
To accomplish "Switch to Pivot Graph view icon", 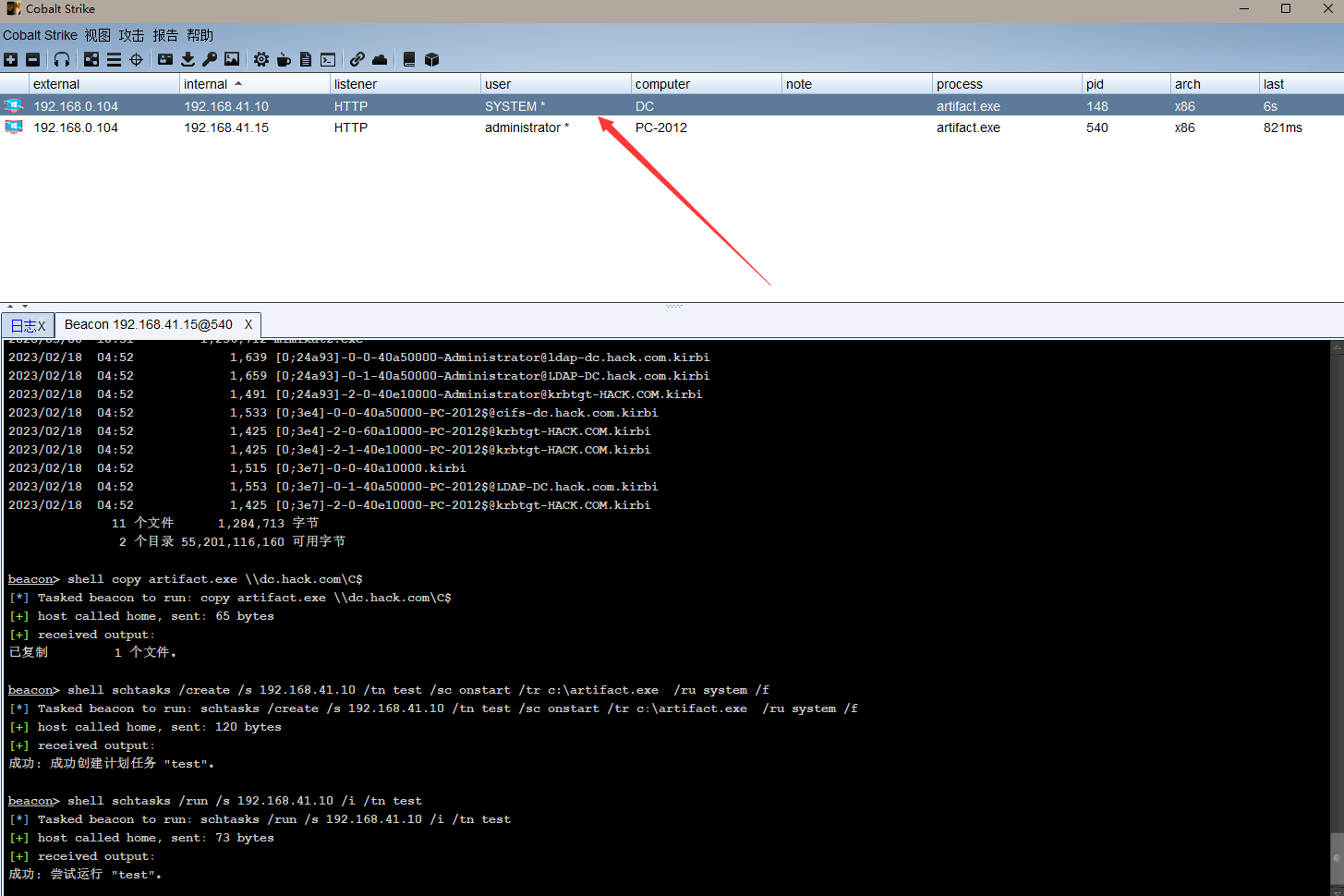I will coord(91,59).
